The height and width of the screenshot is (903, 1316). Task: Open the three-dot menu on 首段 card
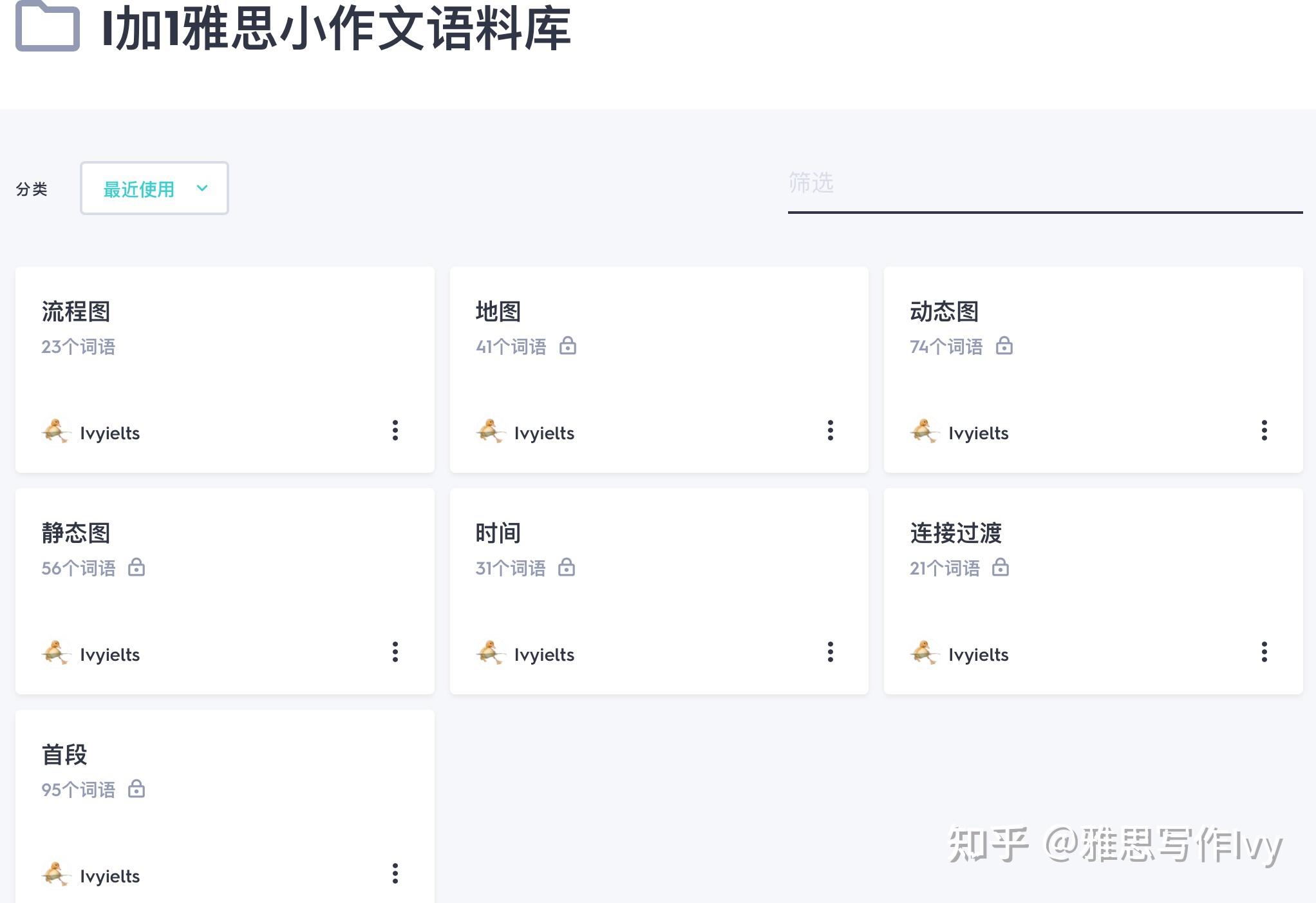point(395,873)
